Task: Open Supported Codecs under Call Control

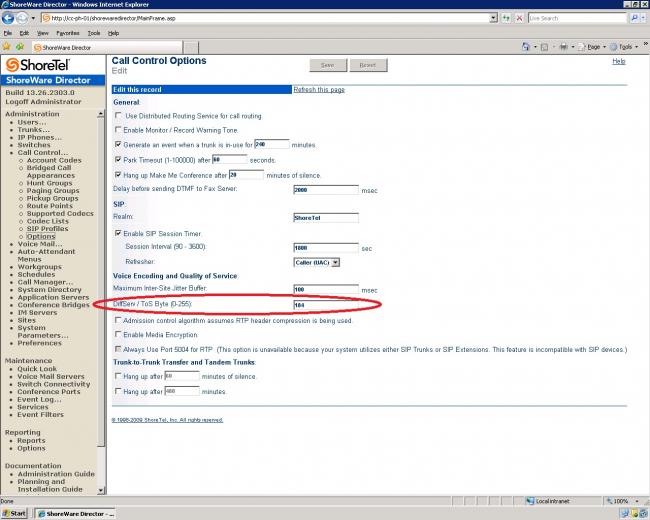Action: pos(60,214)
